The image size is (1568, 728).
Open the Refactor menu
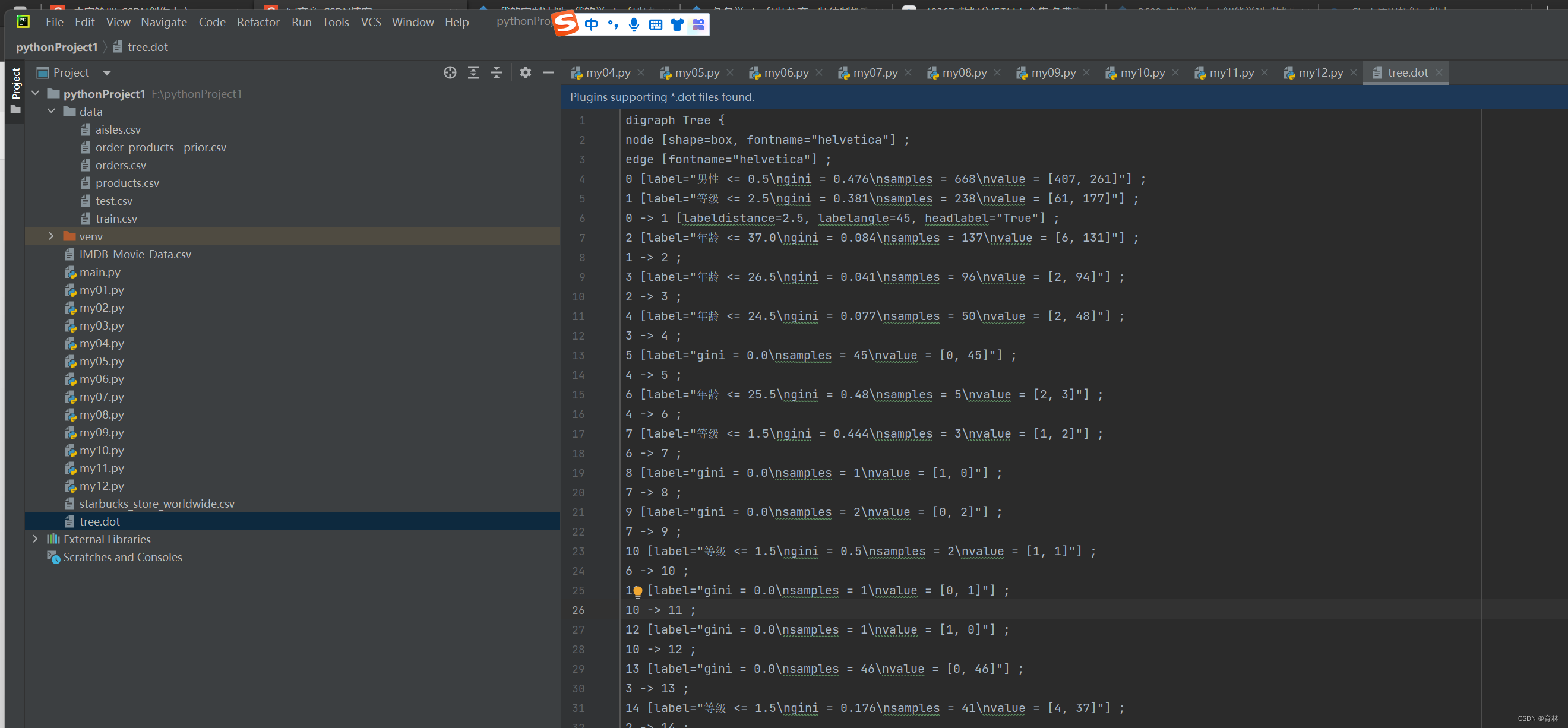(x=258, y=23)
